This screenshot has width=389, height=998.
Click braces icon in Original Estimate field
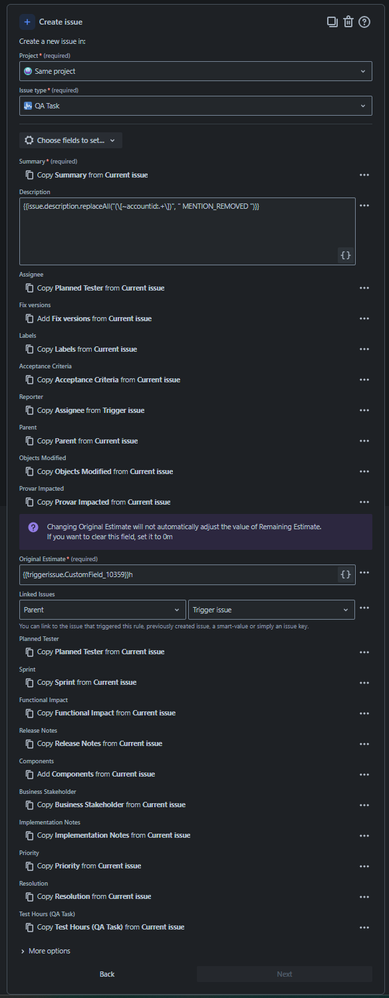346,574
